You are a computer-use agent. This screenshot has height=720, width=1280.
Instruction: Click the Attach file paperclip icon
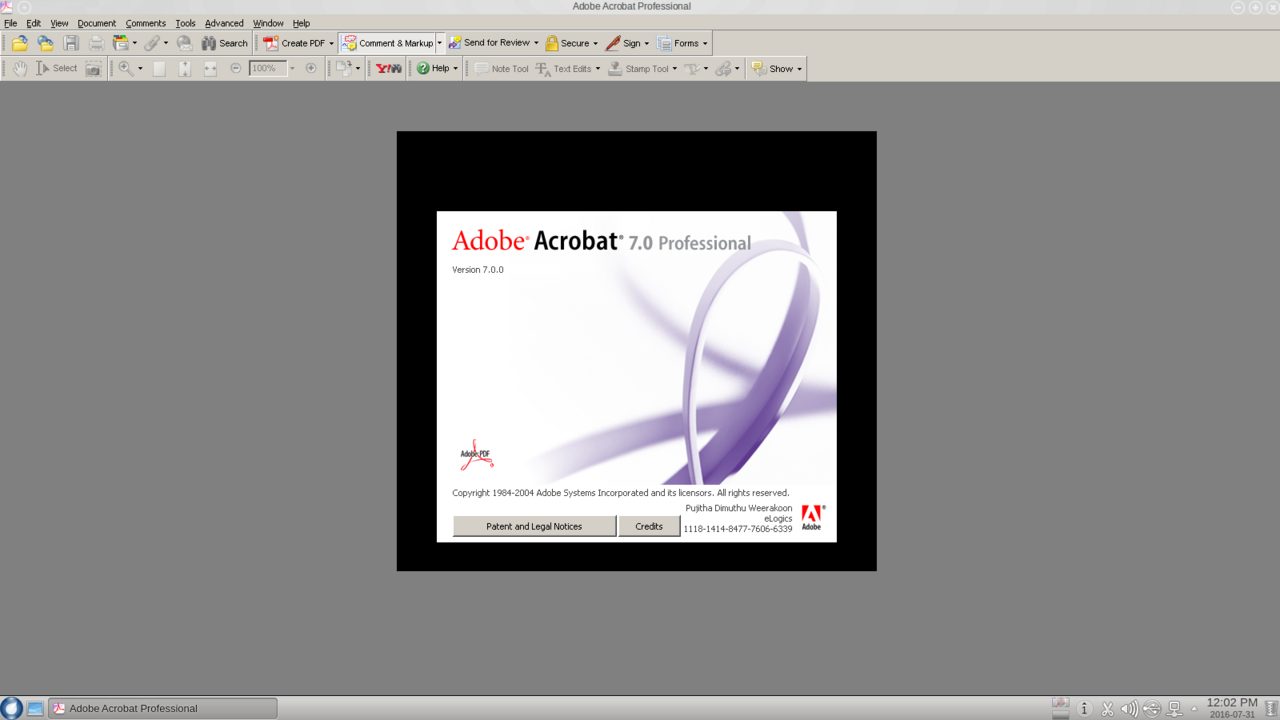point(152,43)
